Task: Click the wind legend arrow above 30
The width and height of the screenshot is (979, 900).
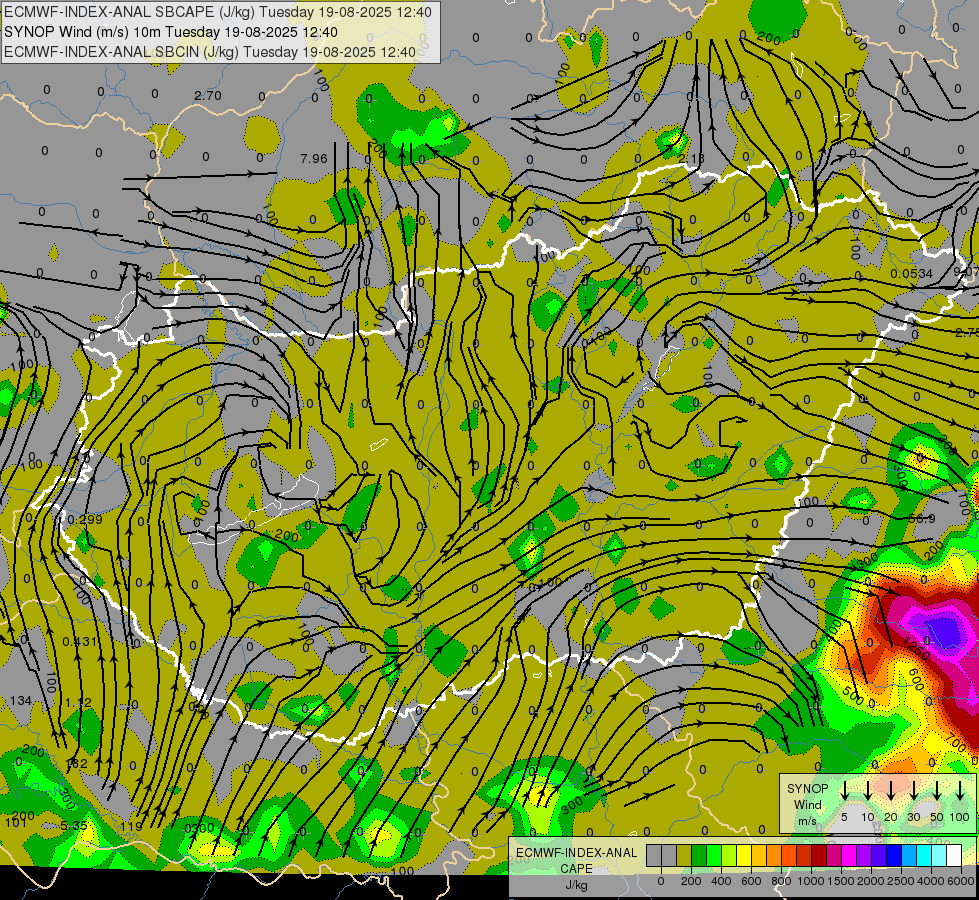Action: click(x=913, y=791)
